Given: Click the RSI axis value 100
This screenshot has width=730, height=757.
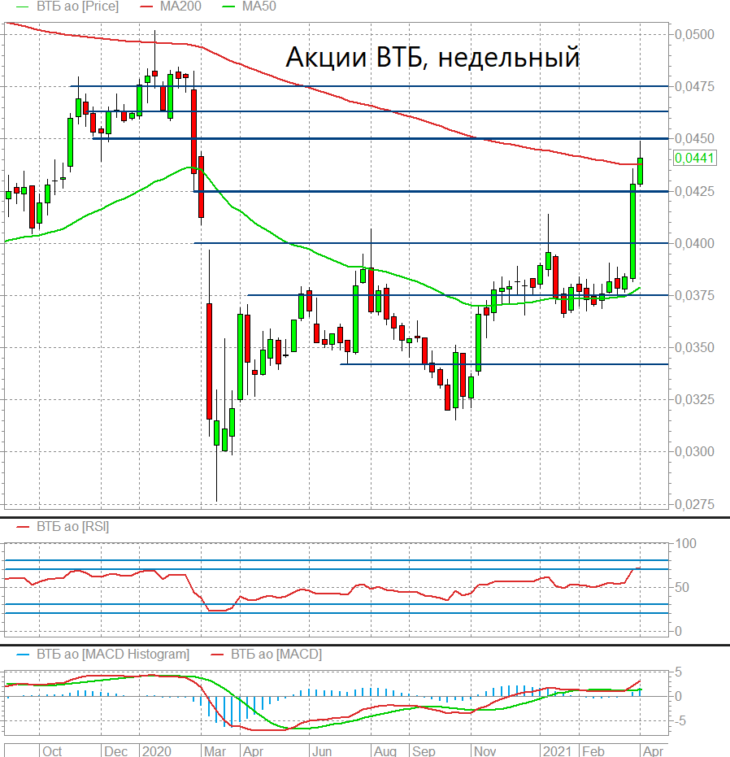Looking at the screenshot, I should (686, 544).
